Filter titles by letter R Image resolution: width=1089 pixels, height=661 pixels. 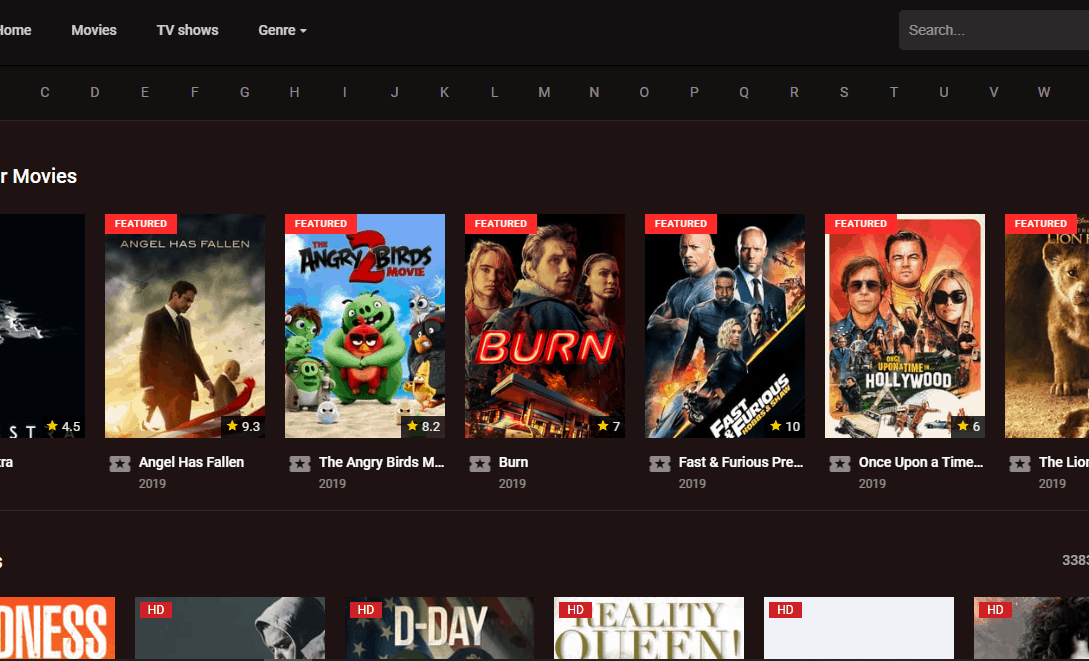coord(794,92)
